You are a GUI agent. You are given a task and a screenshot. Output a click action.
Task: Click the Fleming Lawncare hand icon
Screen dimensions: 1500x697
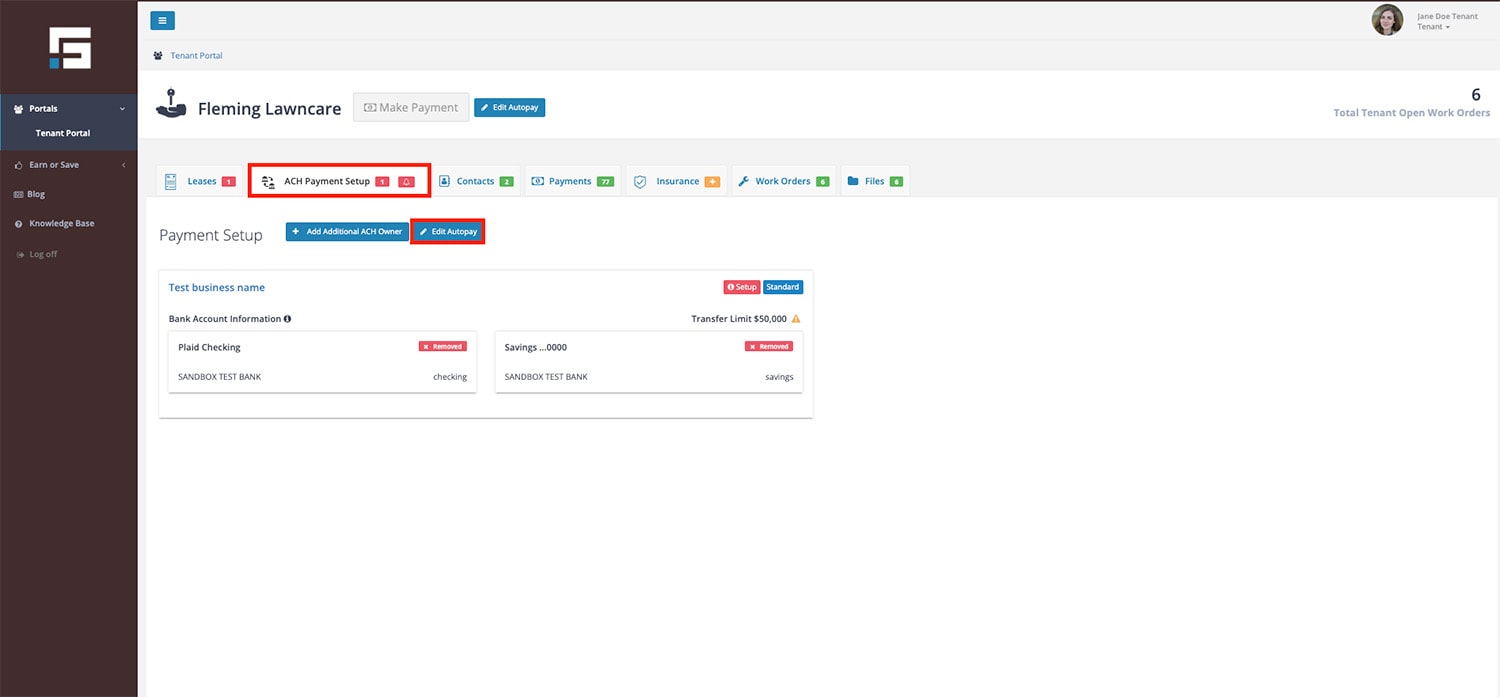[171, 106]
